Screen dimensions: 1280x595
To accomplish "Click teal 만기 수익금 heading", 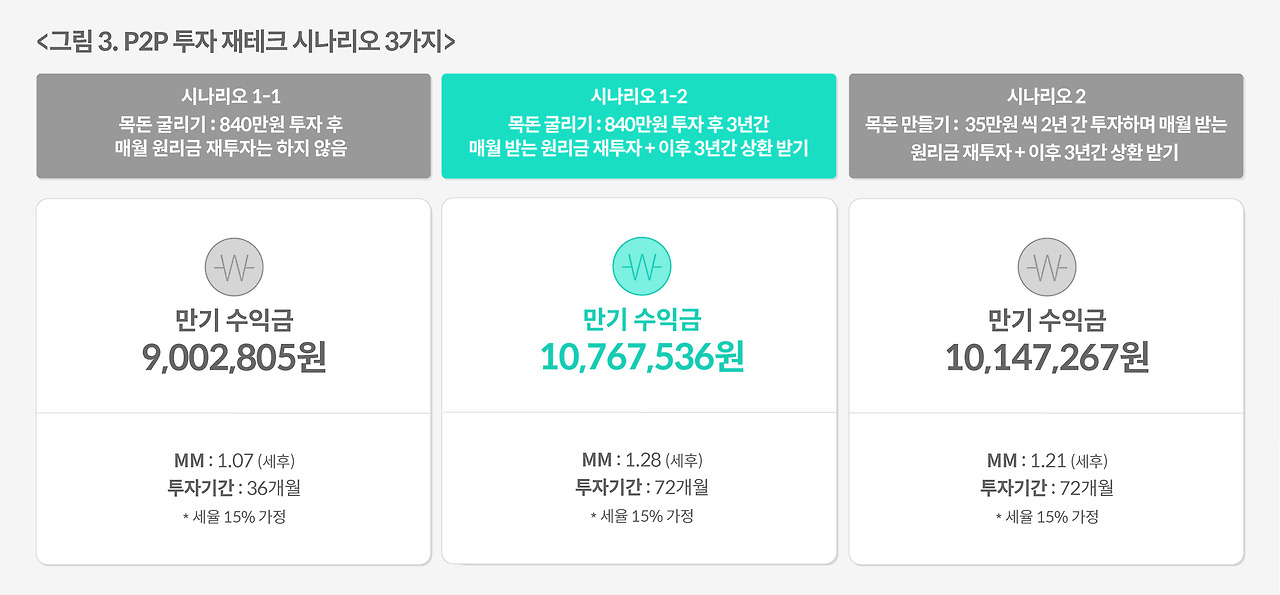I will coord(641,320).
